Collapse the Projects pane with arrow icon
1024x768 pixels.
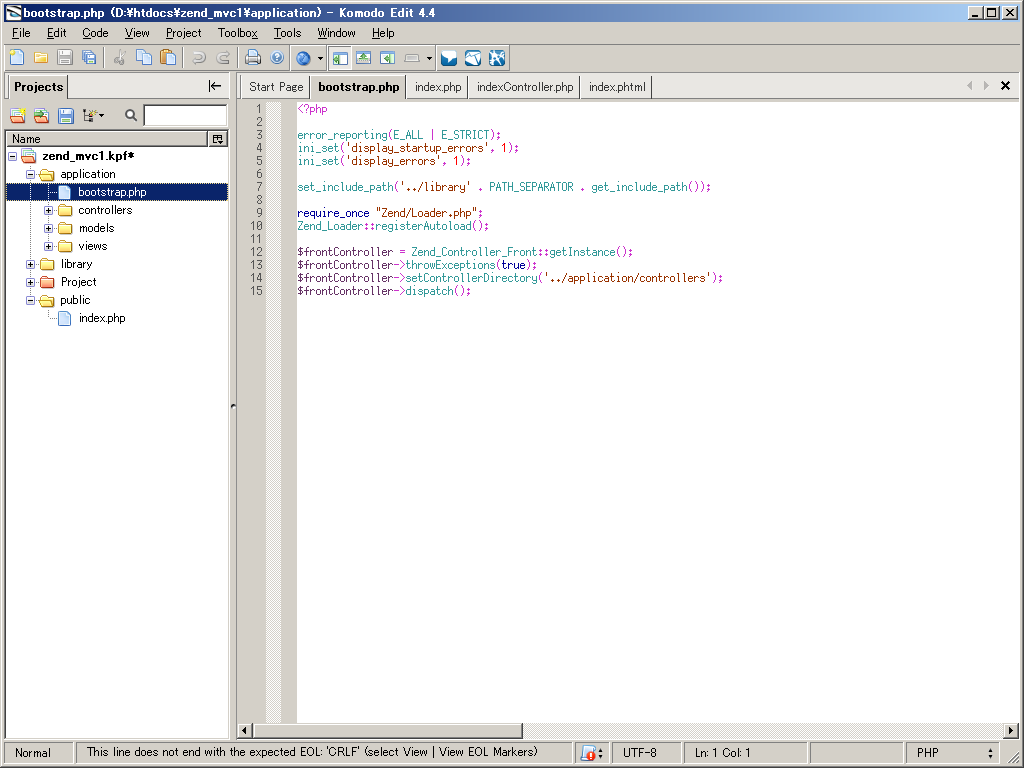215,86
